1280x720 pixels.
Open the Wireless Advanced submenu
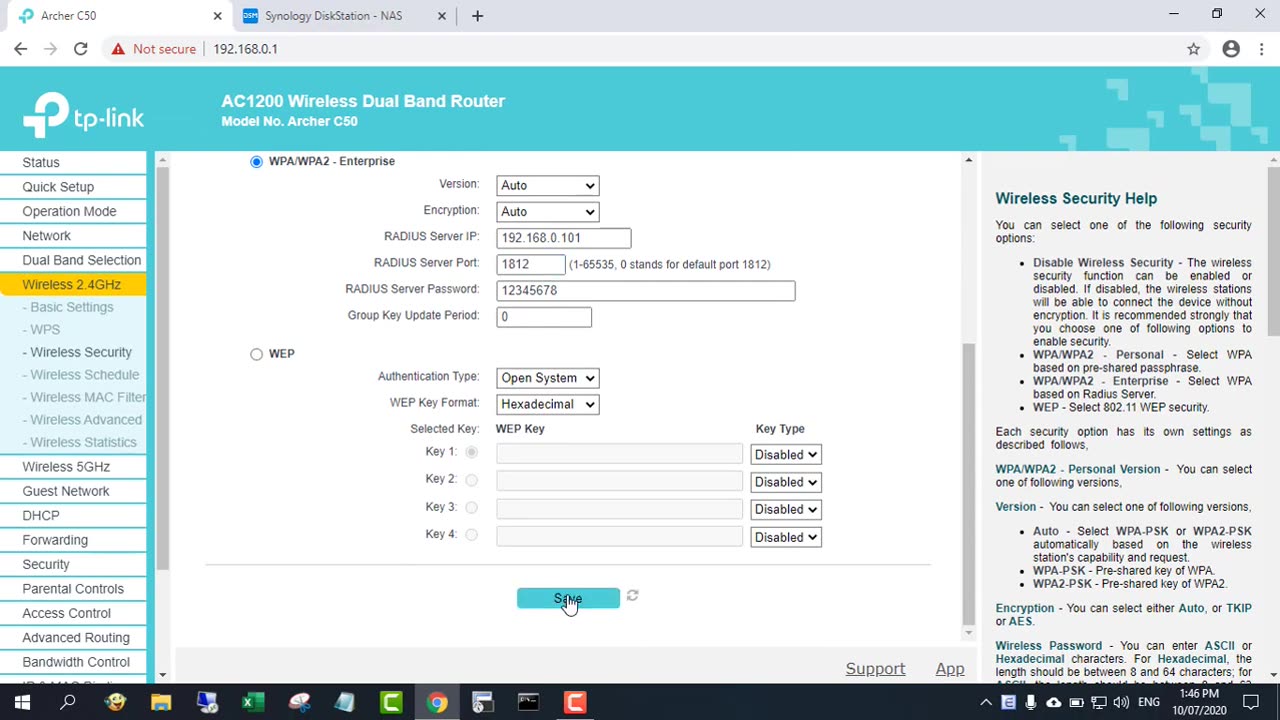click(83, 420)
